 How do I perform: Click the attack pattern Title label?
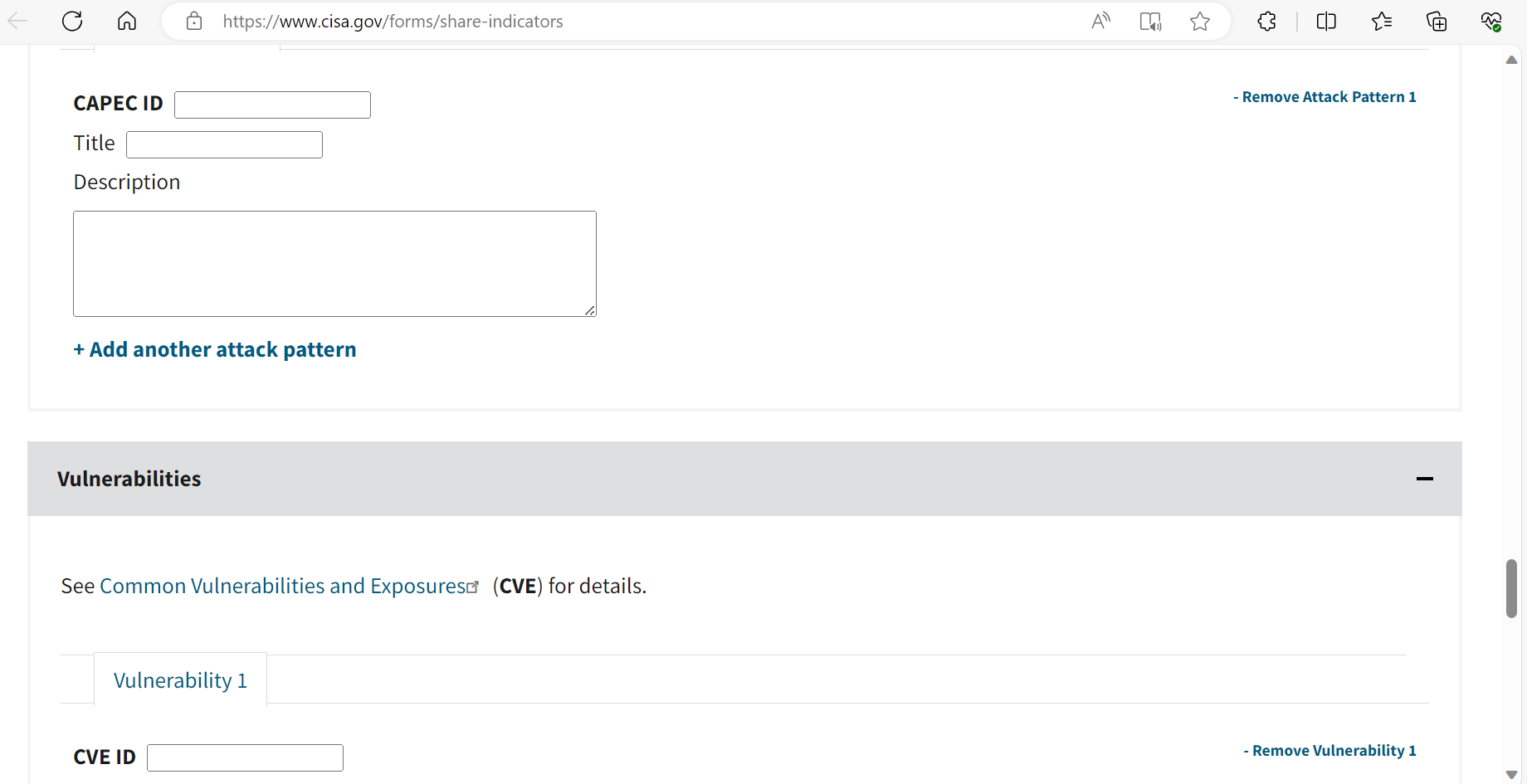[94, 144]
